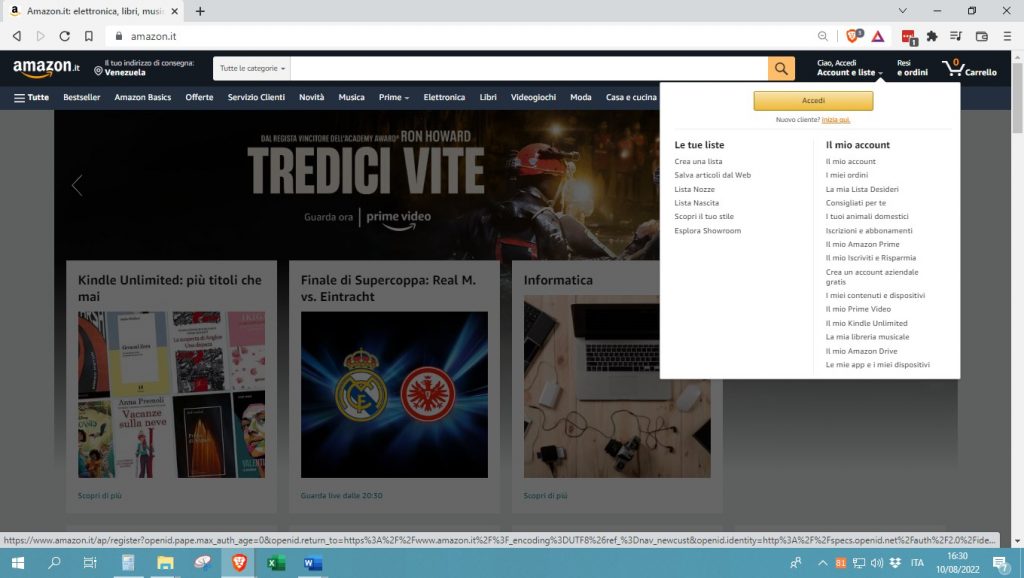Click the orange search magnifier button
The image size is (1024, 578).
pos(780,68)
